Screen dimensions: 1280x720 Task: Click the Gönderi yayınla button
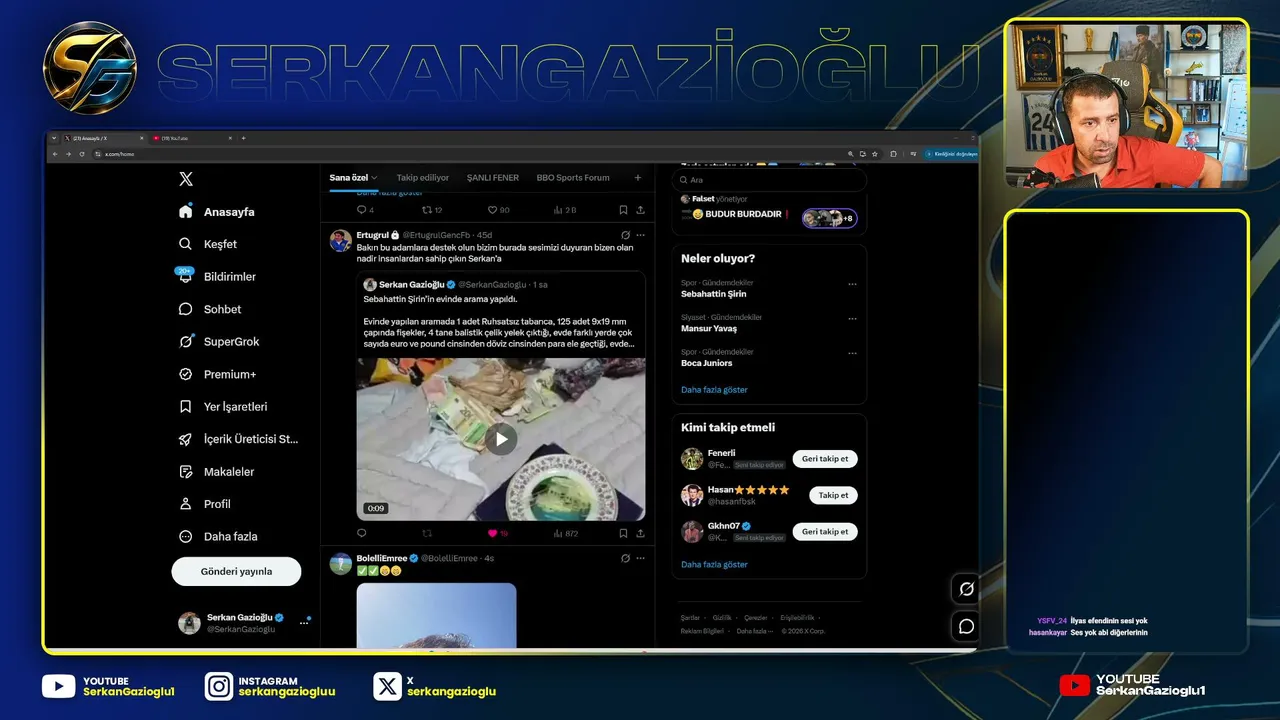tap(236, 571)
